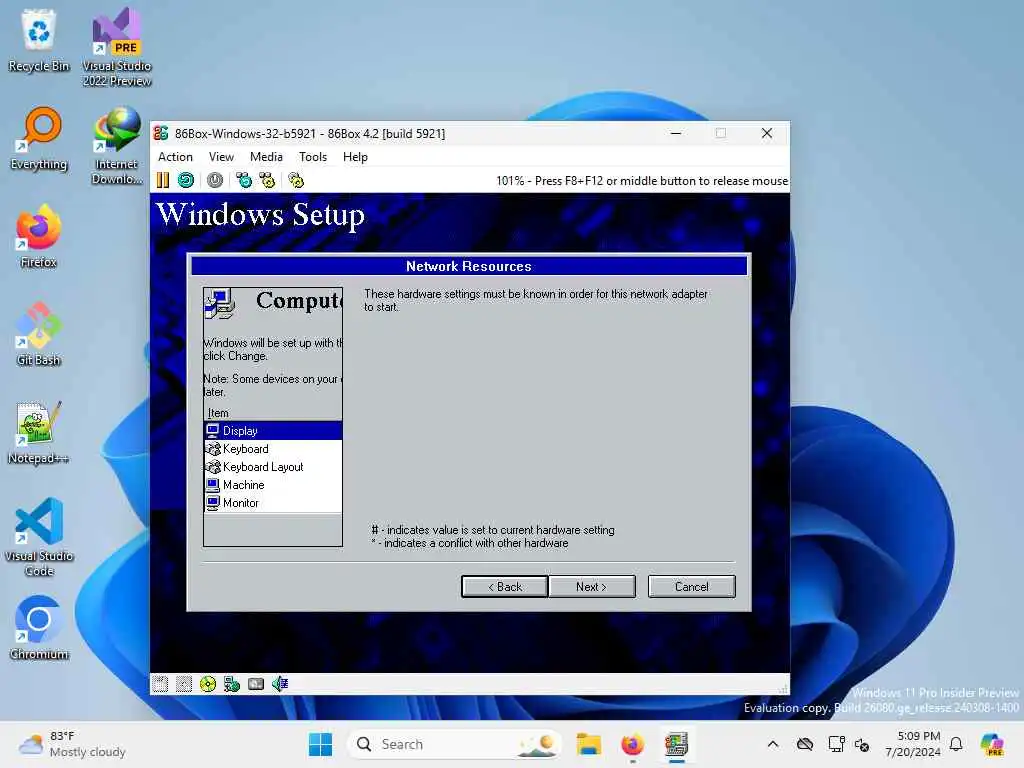
Task: Select Monitor item in the list
Action: pos(273,503)
